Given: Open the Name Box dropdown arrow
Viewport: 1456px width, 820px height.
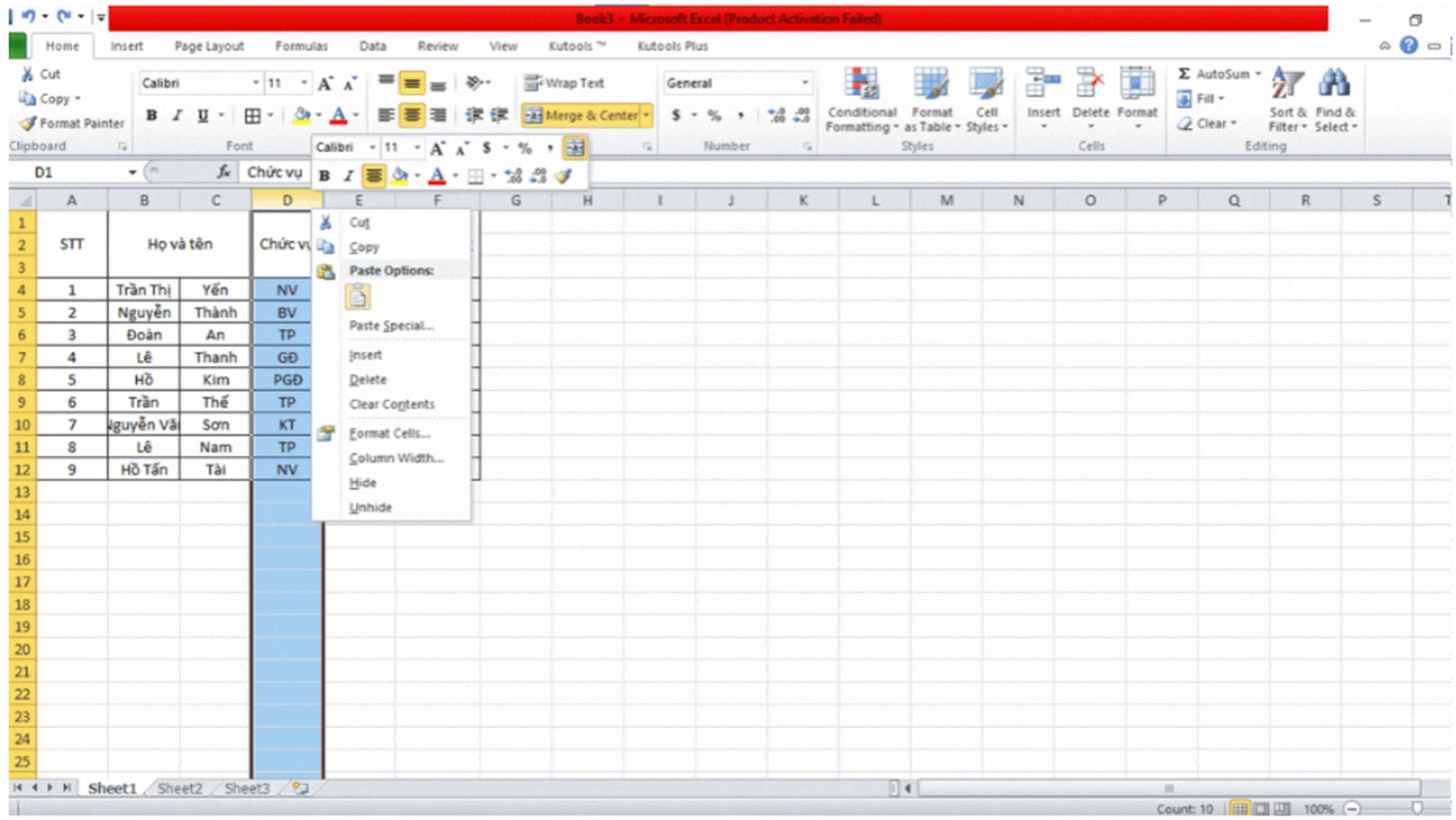Looking at the screenshot, I should click(x=132, y=172).
